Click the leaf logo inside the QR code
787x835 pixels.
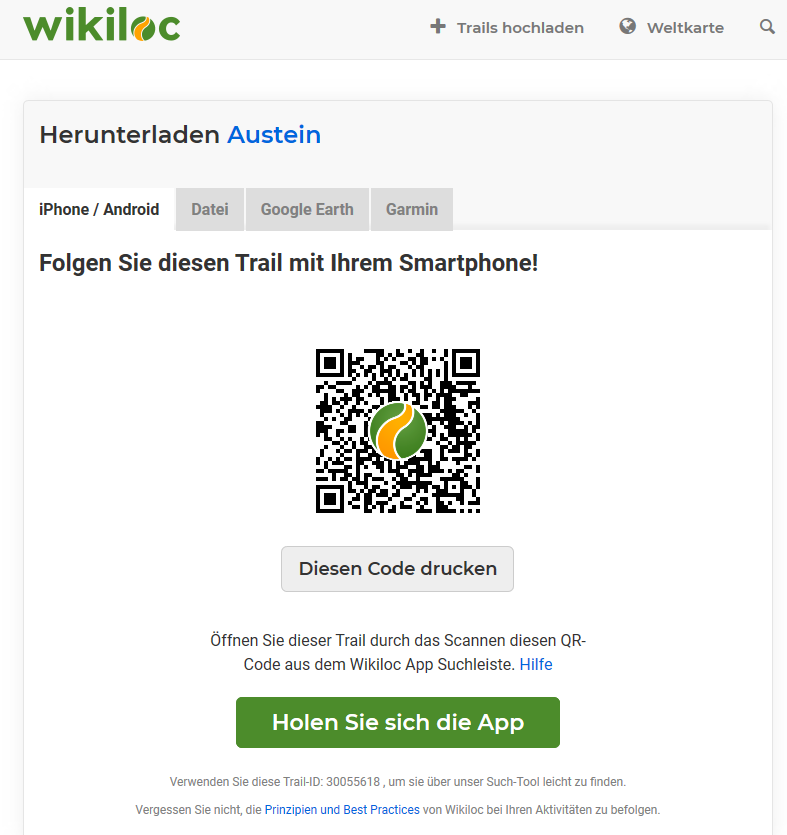click(398, 431)
